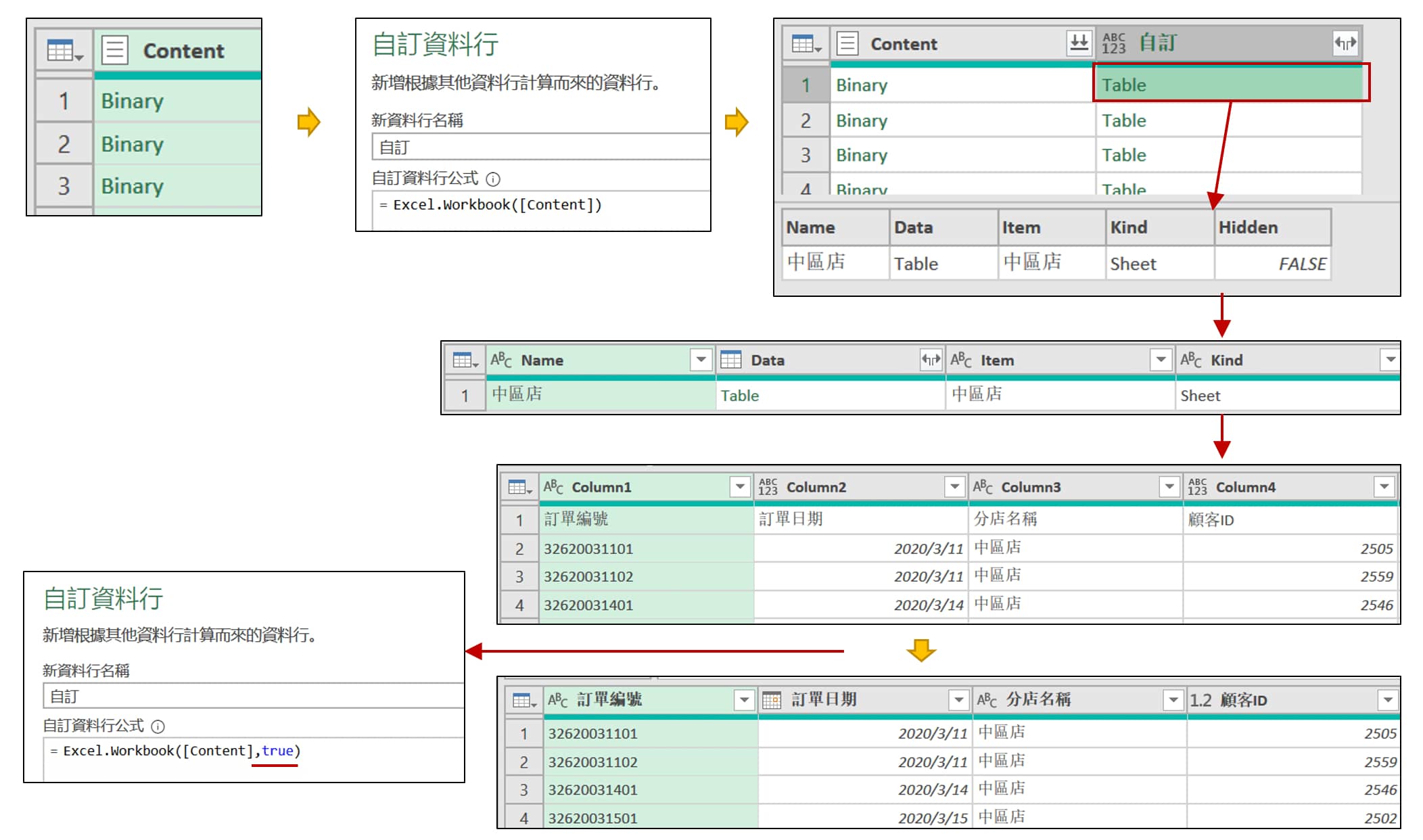Open 訂單編號 column filter dropdown
Screen dimensions: 1423x840
(744, 700)
